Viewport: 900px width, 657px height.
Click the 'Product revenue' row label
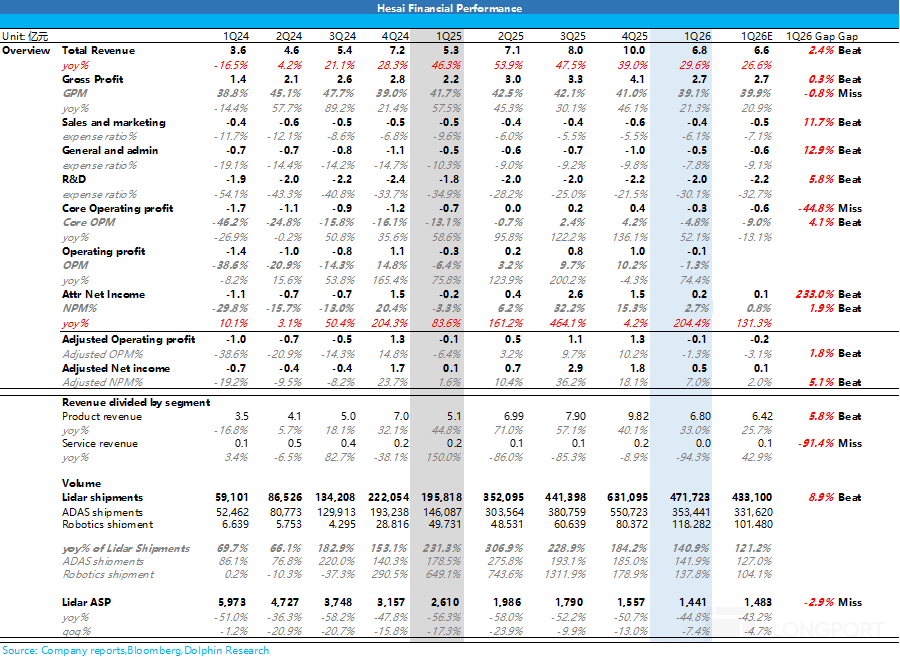click(x=102, y=417)
